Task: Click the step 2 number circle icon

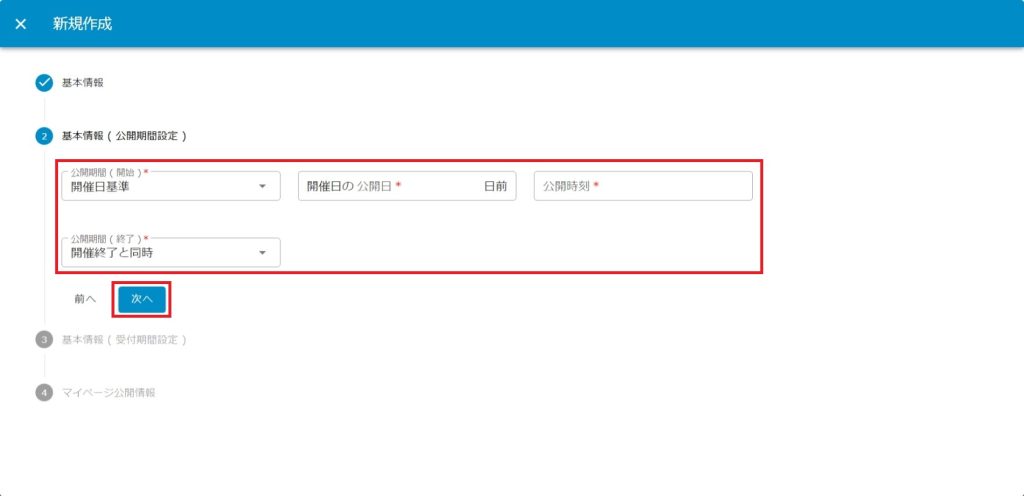Action: tap(44, 136)
